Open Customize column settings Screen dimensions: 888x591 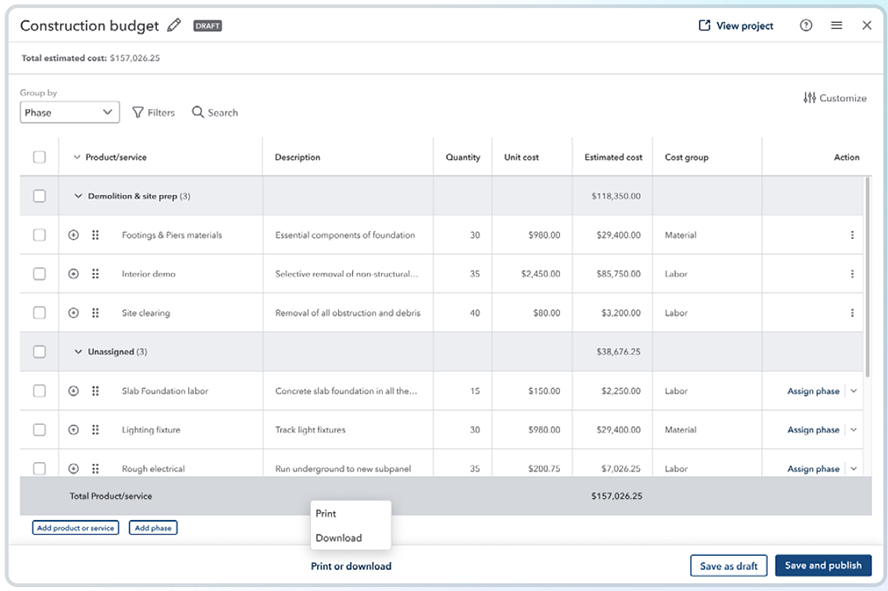835,98
